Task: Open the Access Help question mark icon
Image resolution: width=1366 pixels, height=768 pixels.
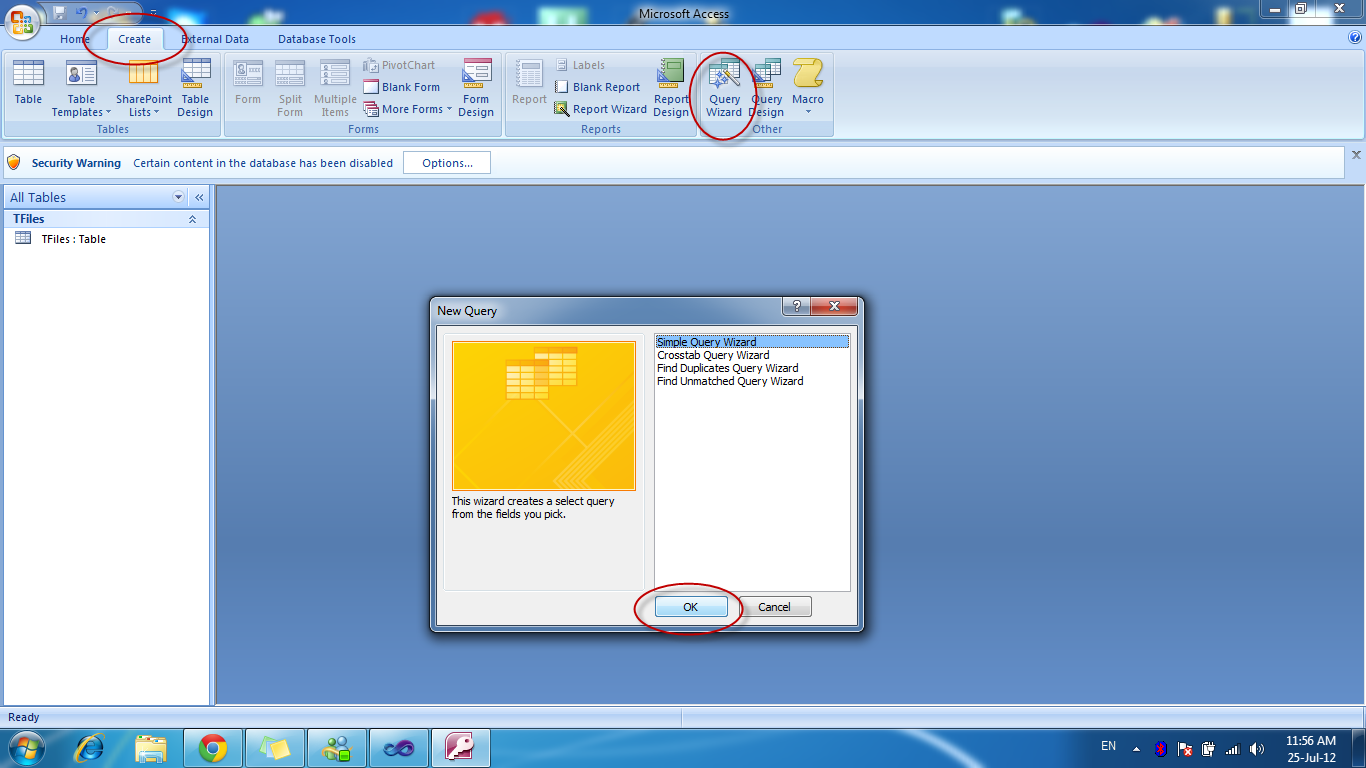Action: pos(1355,38)
